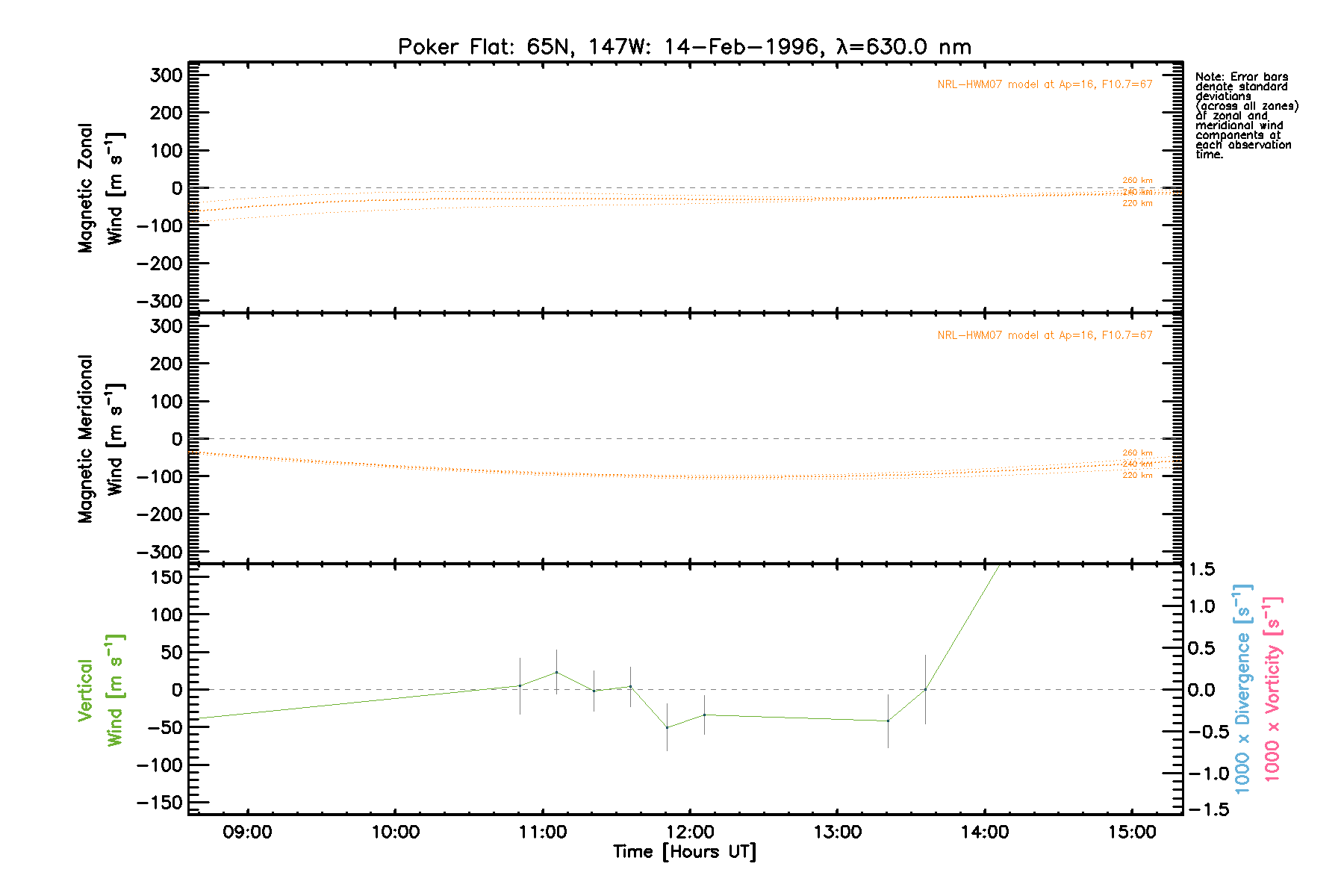
Task: Click the pink 1000 x Vorticity axis label
Action: click(x=1272, y=688)
